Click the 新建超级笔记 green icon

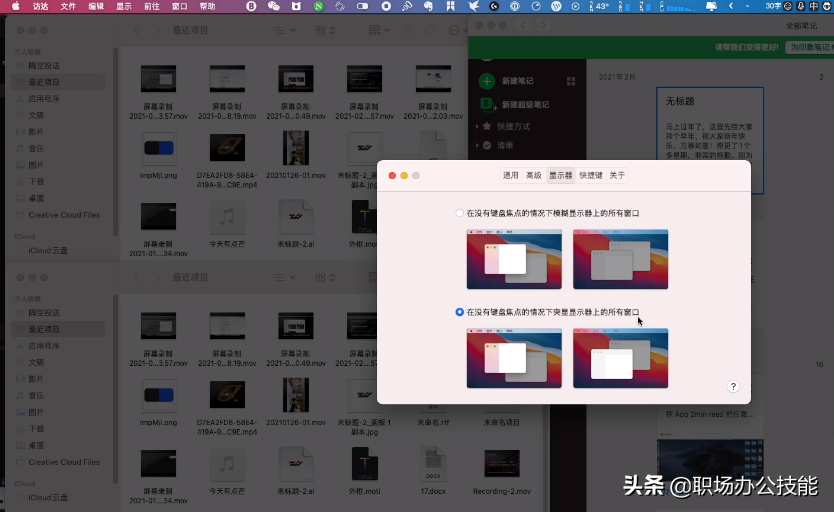tap(486, 105)
